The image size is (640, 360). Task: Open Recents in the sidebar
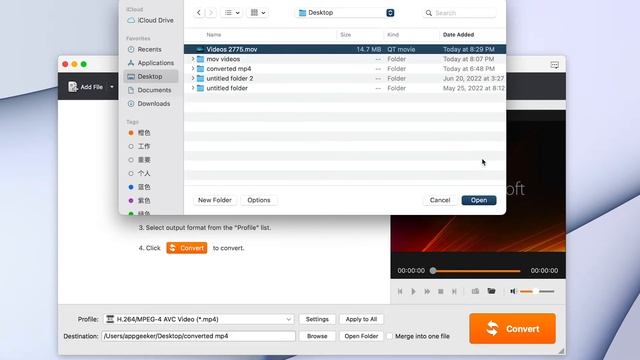[x=150, y=49]
